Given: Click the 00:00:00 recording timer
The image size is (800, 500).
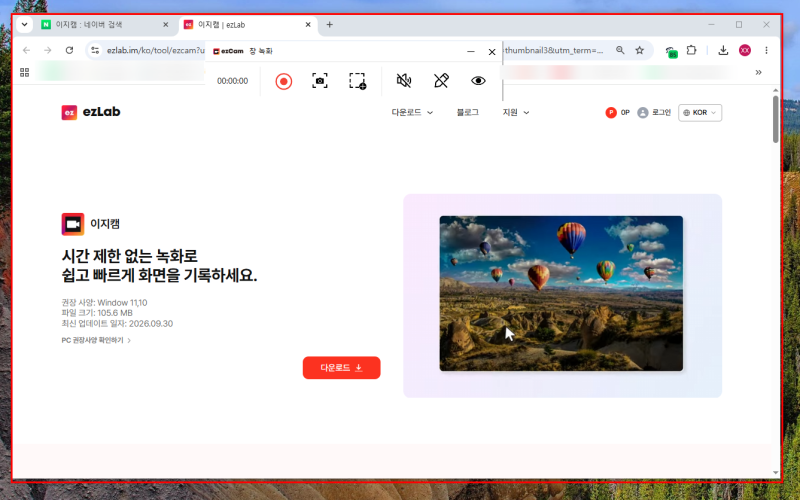Looking at the screenshot, I should tap(232, 81).
